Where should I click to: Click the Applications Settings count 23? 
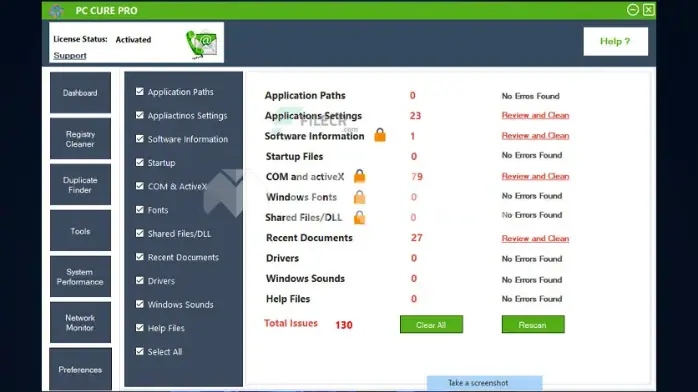[x=415, y=116]
